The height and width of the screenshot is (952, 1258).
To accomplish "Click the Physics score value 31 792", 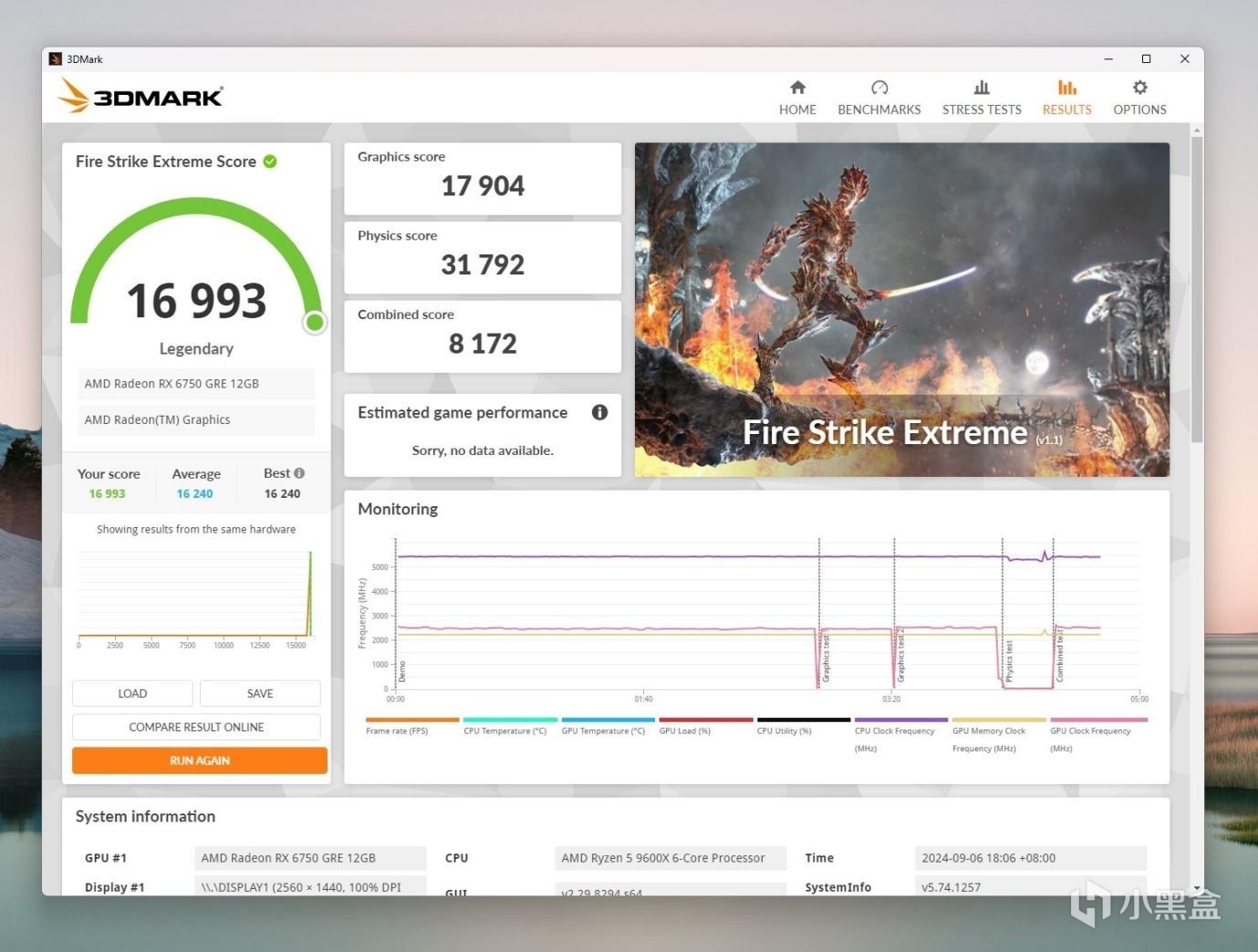I will [483, 264].
